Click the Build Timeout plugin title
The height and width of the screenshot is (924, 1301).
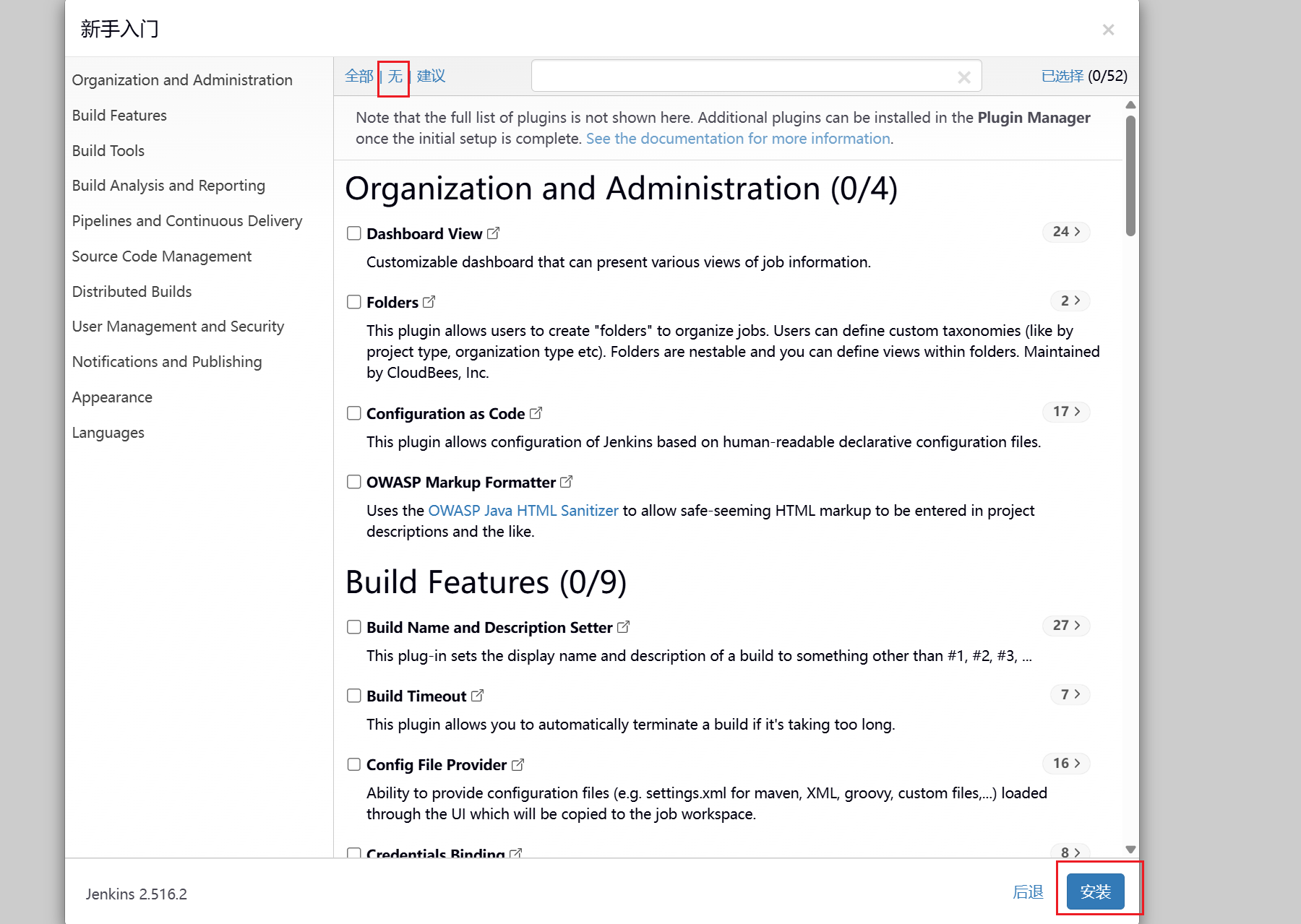pyautogui.click(x=416, y=696)
